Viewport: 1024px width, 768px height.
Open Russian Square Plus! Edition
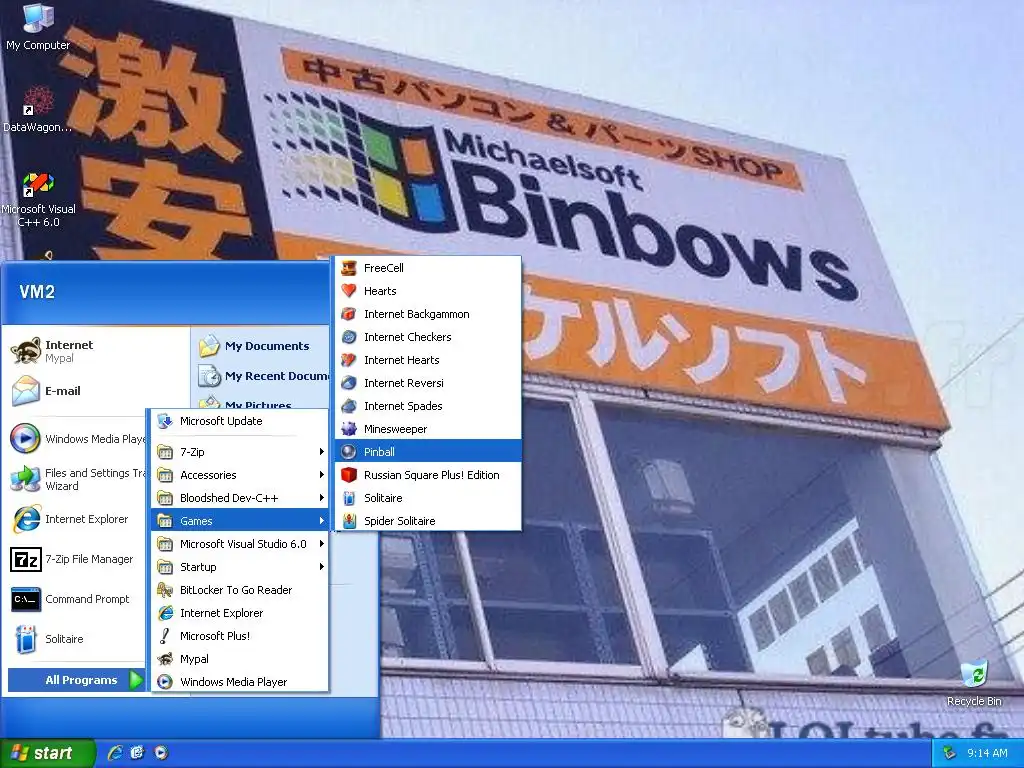pyautogui.click(x=428, y=475)
